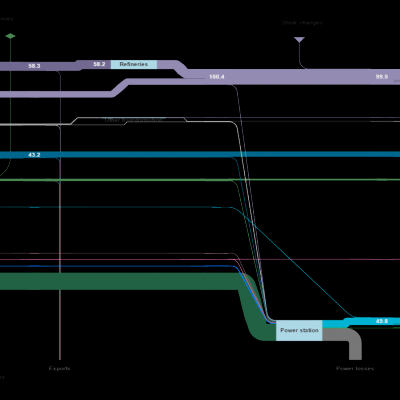Select the Refineries node box
The image size is (400, 400).
point(134,64)
